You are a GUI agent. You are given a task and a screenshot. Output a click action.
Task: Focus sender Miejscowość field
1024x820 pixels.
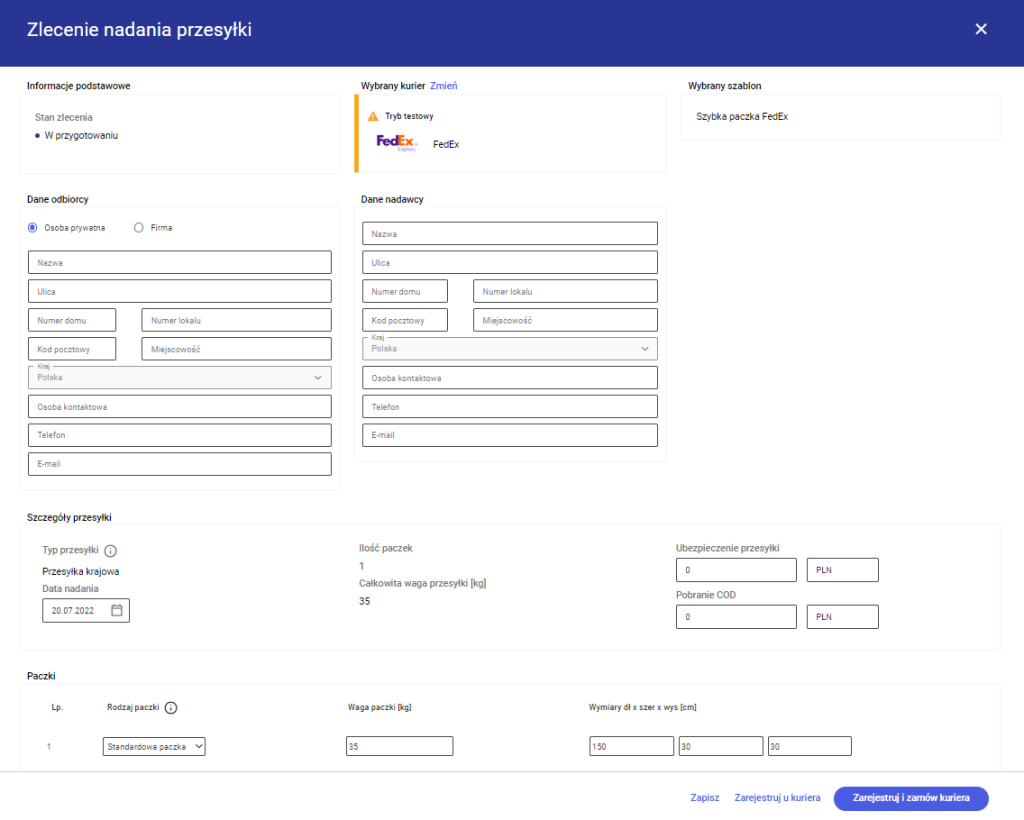[565, 320]
